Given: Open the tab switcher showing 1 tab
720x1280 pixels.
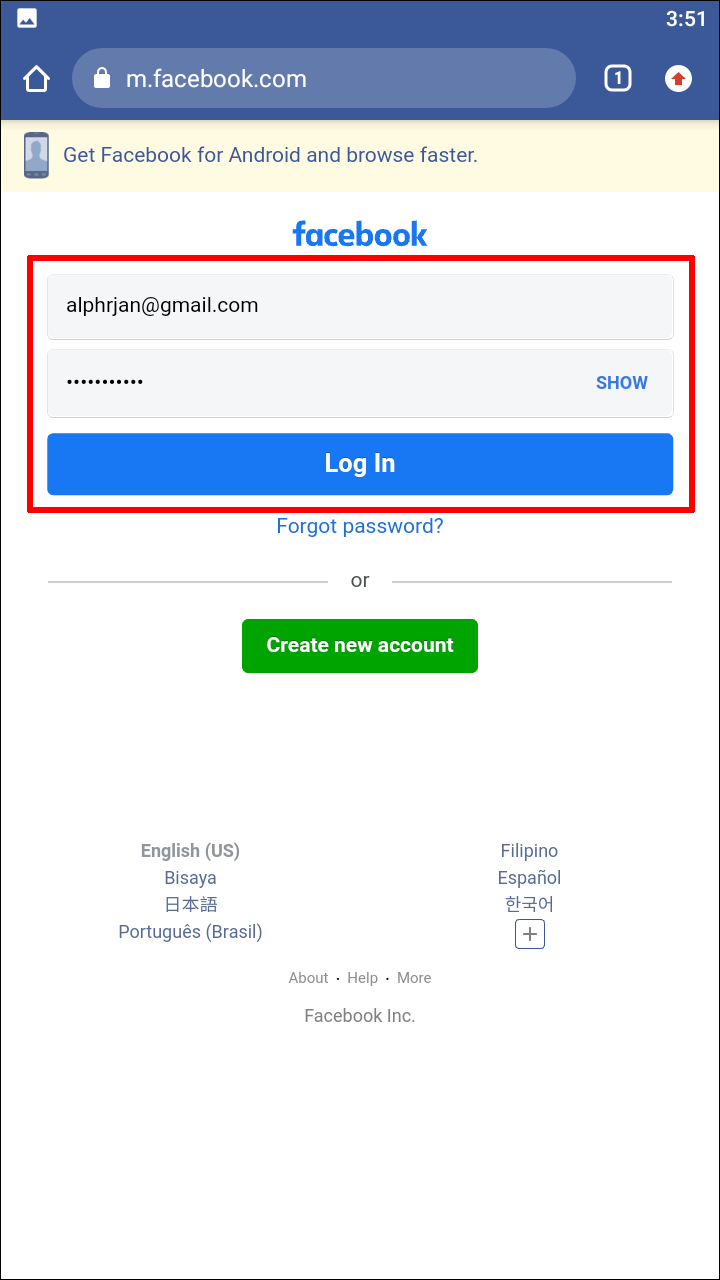Looking at the screenshot, I should pyautogui.click(x=618, y=78).
